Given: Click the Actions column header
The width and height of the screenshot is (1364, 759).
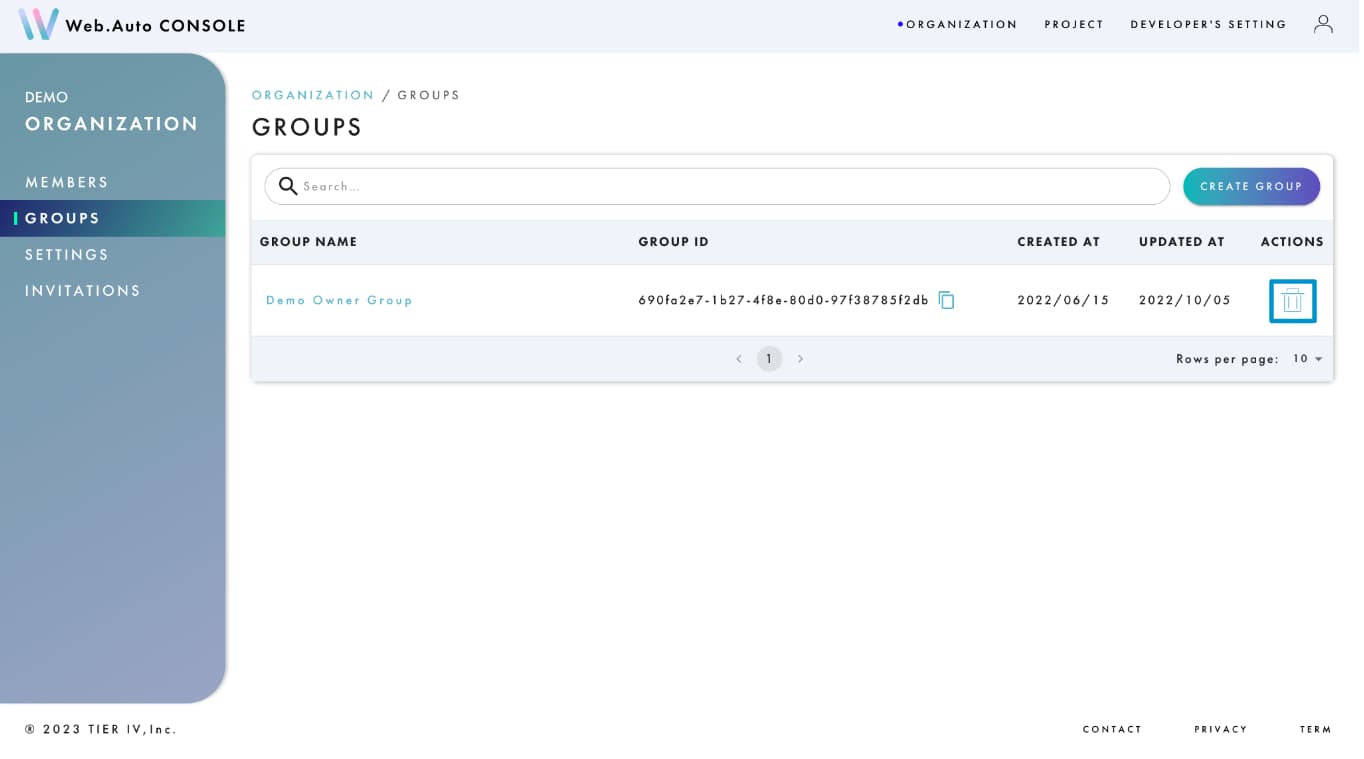Looking at the screenshot, I should (1292, 242).
